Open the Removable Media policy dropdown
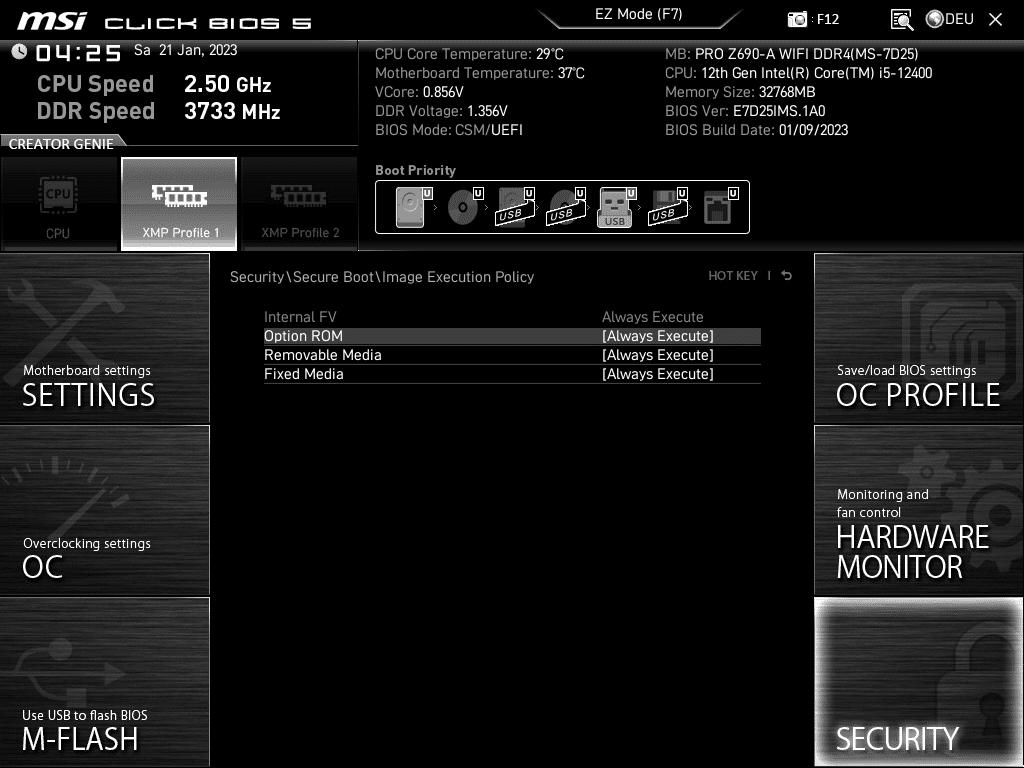This screenshot has width=1024, height=768. coord(658,355)
